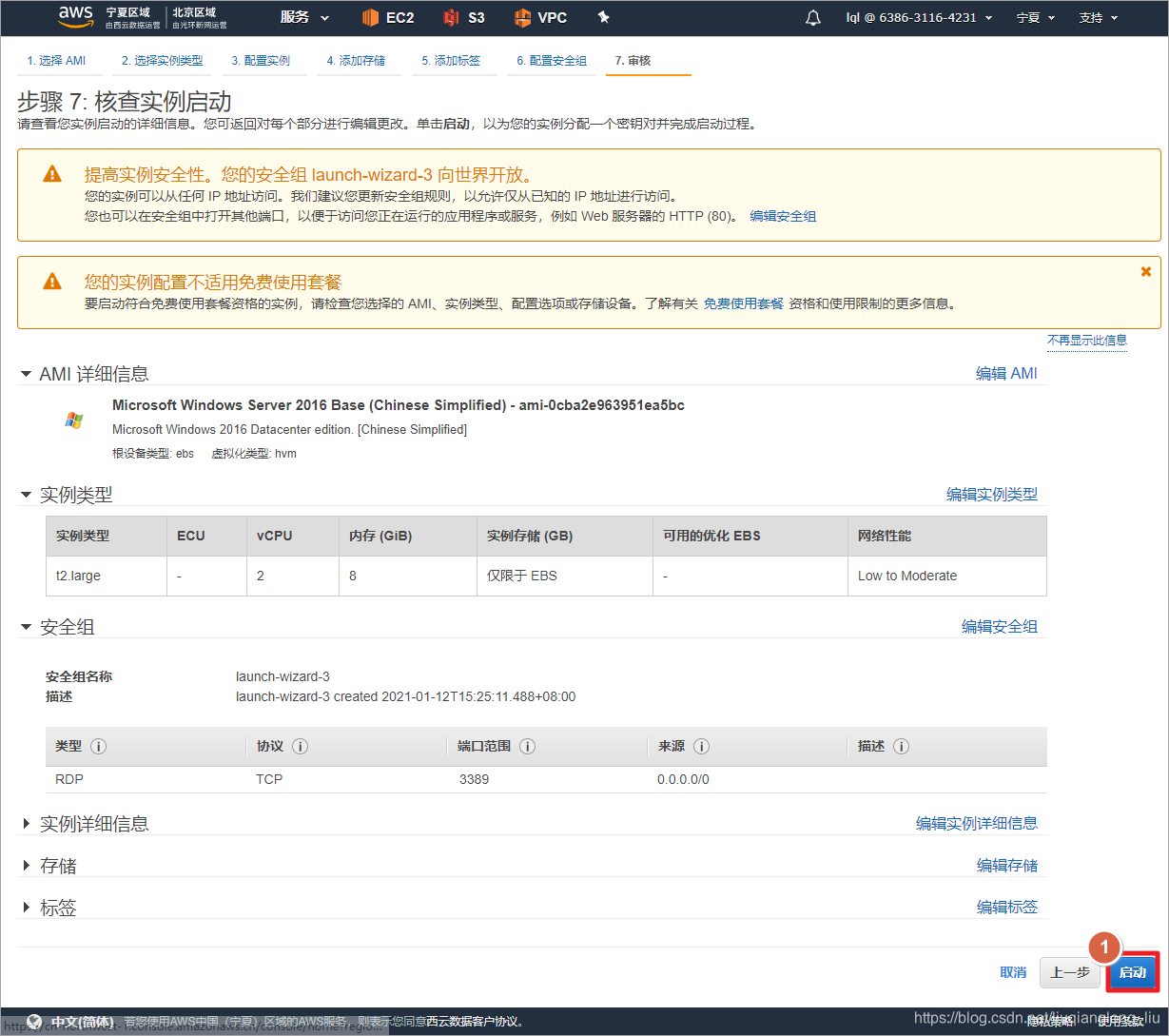The image size is (1169, 1036).
Task: Expand the 标签 section
Action: coord(26,908)
